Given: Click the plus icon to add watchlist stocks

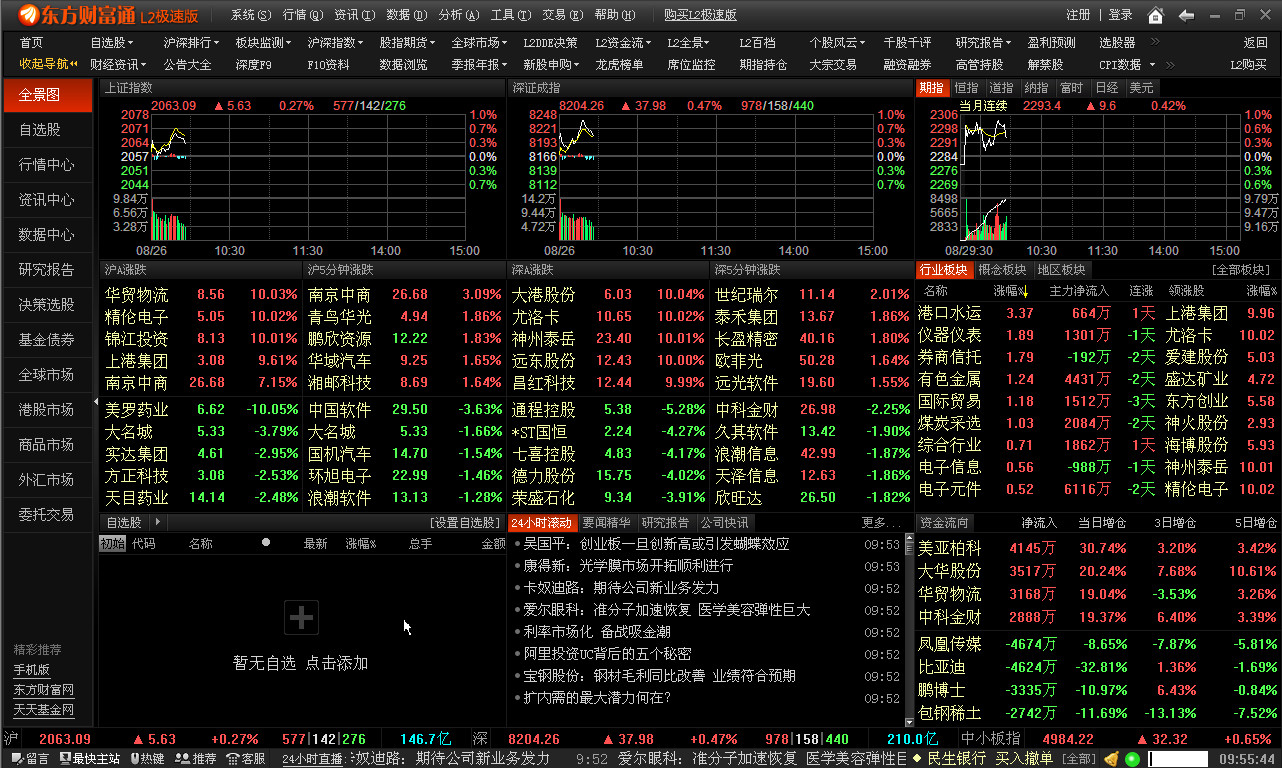Looking at the screenshot, I should pos(301,618).
